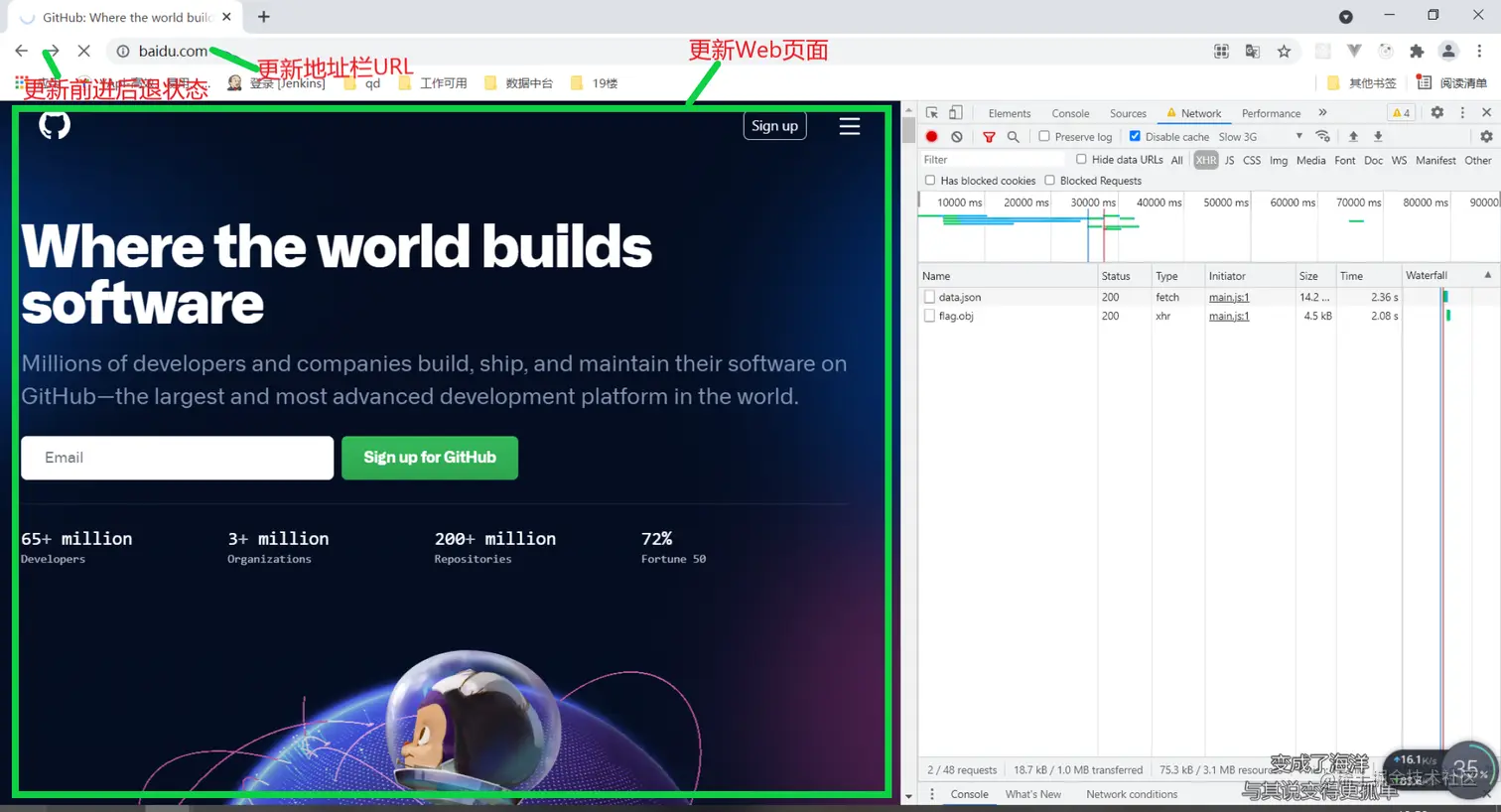Enable the Preserve log checkbox
Screen dimensions: 1501x812
1044,137
